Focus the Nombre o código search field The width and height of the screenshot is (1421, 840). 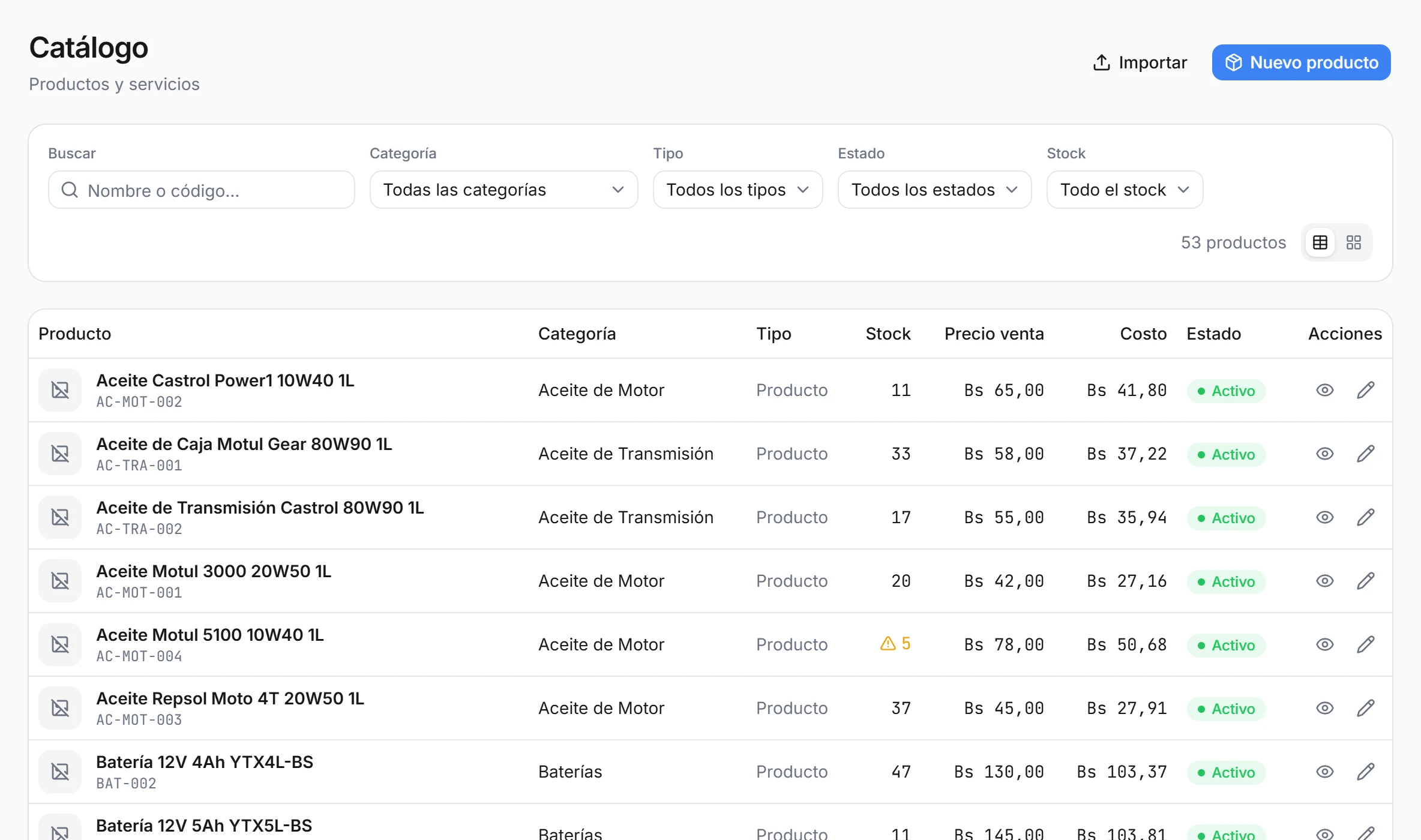pos(202,190)
